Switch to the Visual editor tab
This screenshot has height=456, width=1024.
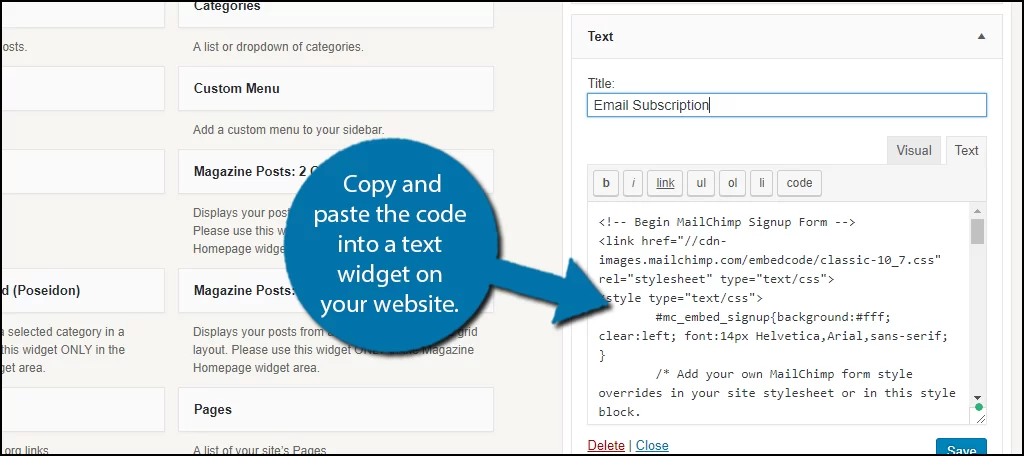(x=914, y=150)
